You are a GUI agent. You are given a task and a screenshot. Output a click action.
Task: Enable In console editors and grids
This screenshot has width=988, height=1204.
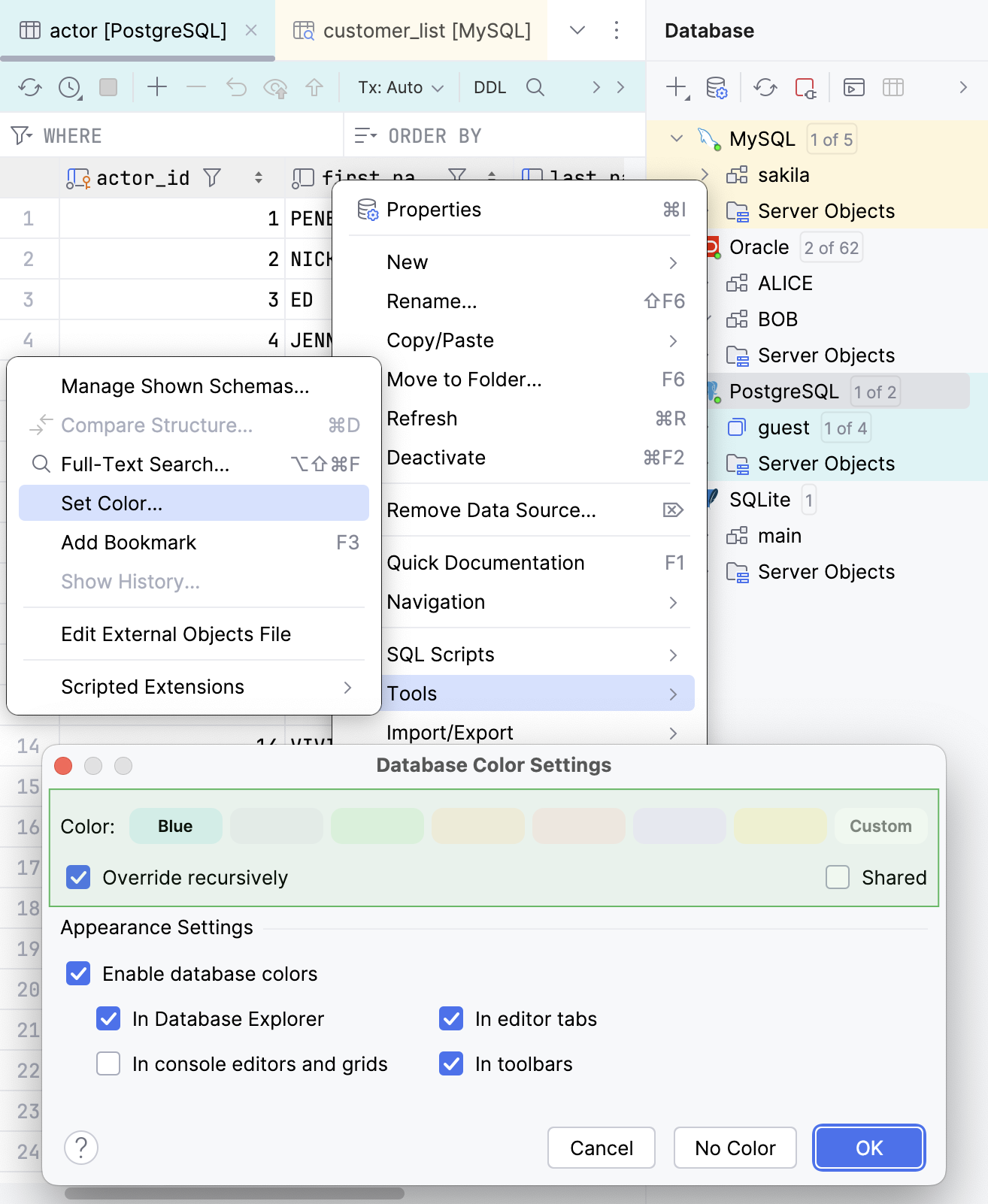click(109, 1063)
